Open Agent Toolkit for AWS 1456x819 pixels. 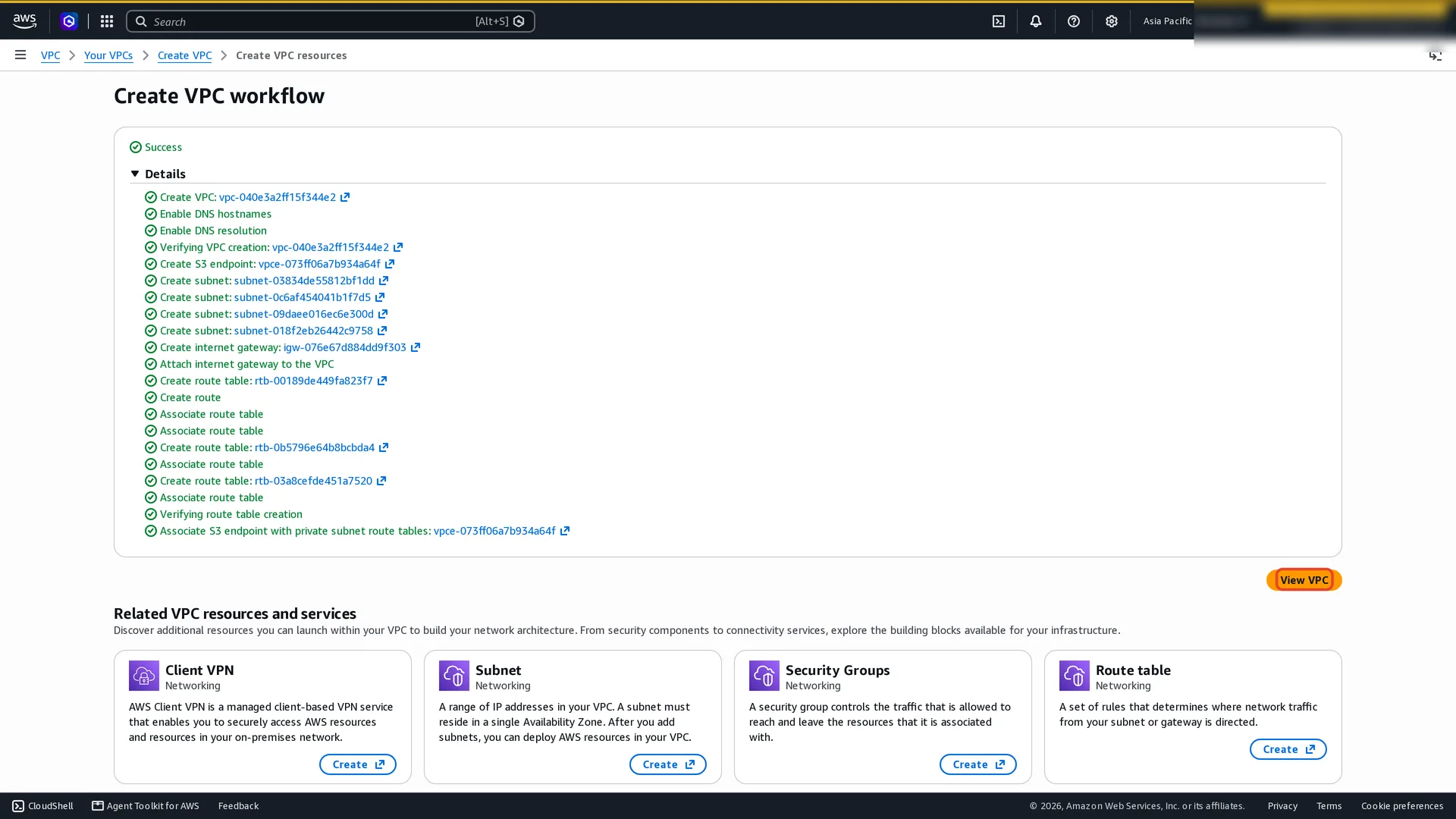click(x=146, y=806)
